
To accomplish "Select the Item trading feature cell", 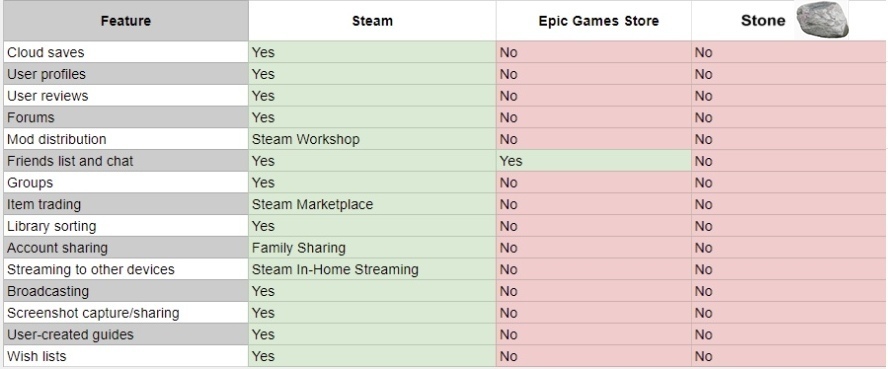I will point(126,204).
